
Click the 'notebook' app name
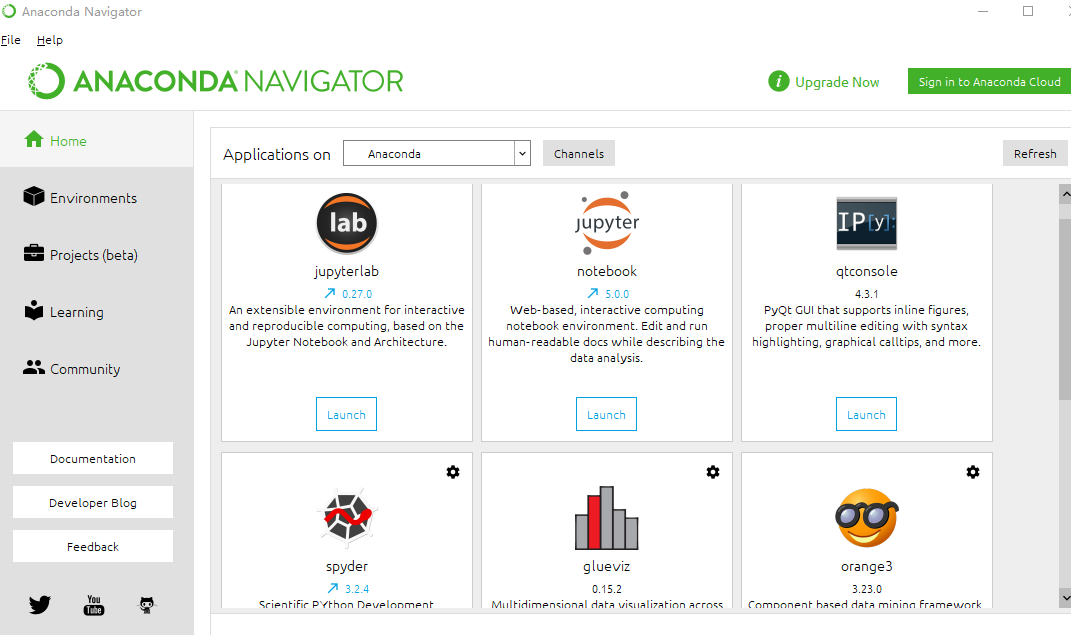tap(607, 271)
